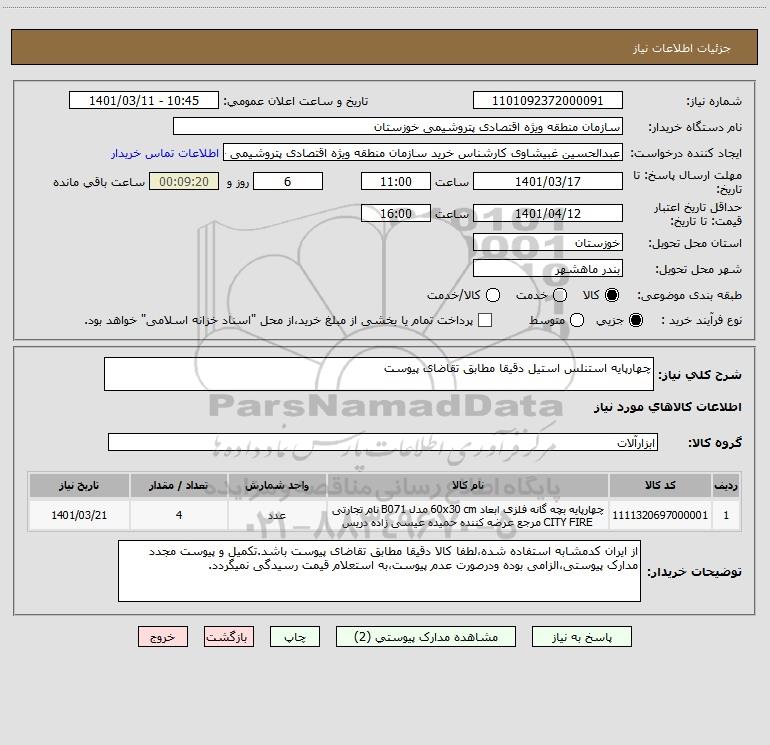
Task: Click the need date cell 1401/03/21
Action: point(79,515)
